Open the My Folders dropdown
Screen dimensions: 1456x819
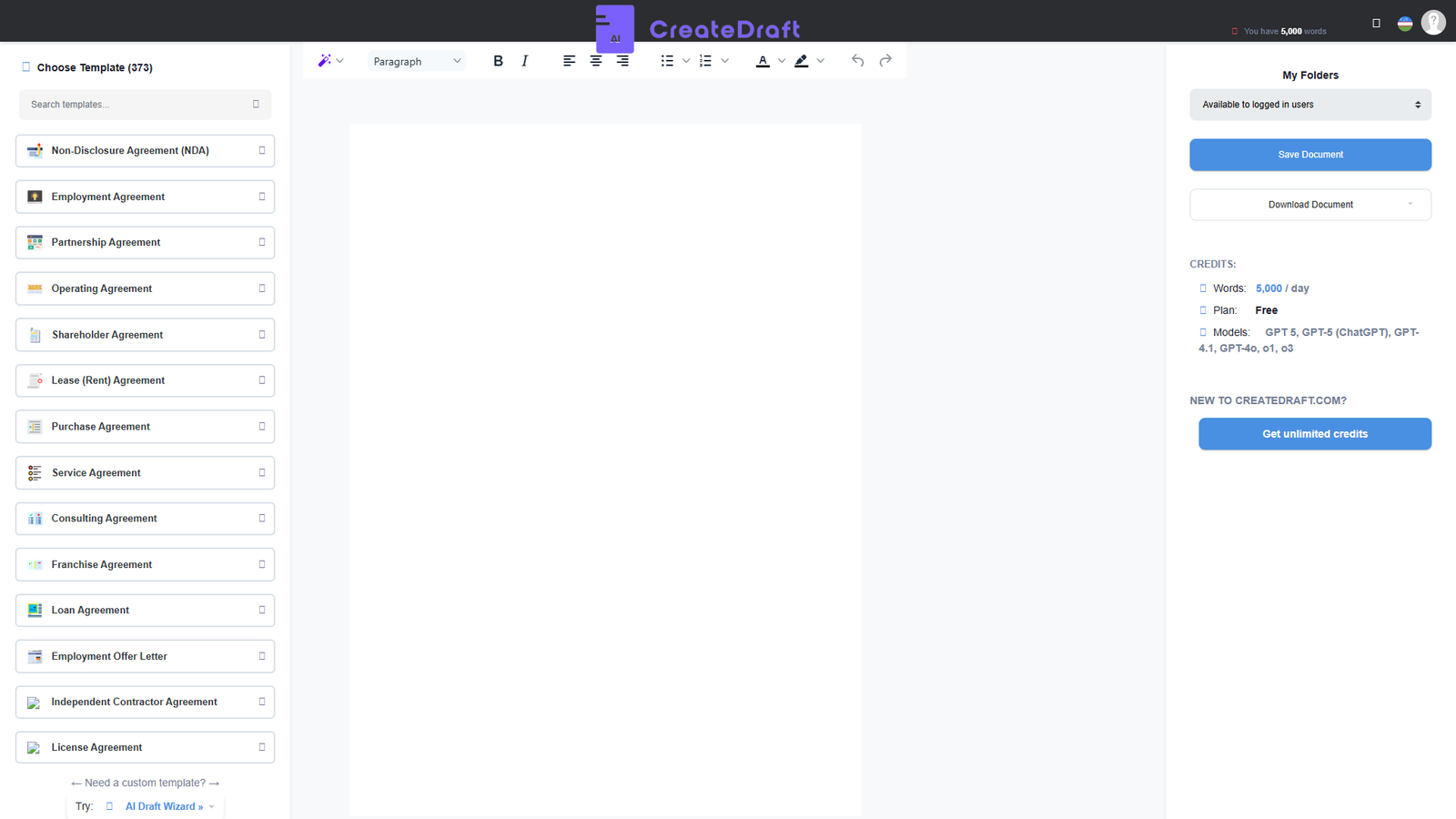point(1310,105)
